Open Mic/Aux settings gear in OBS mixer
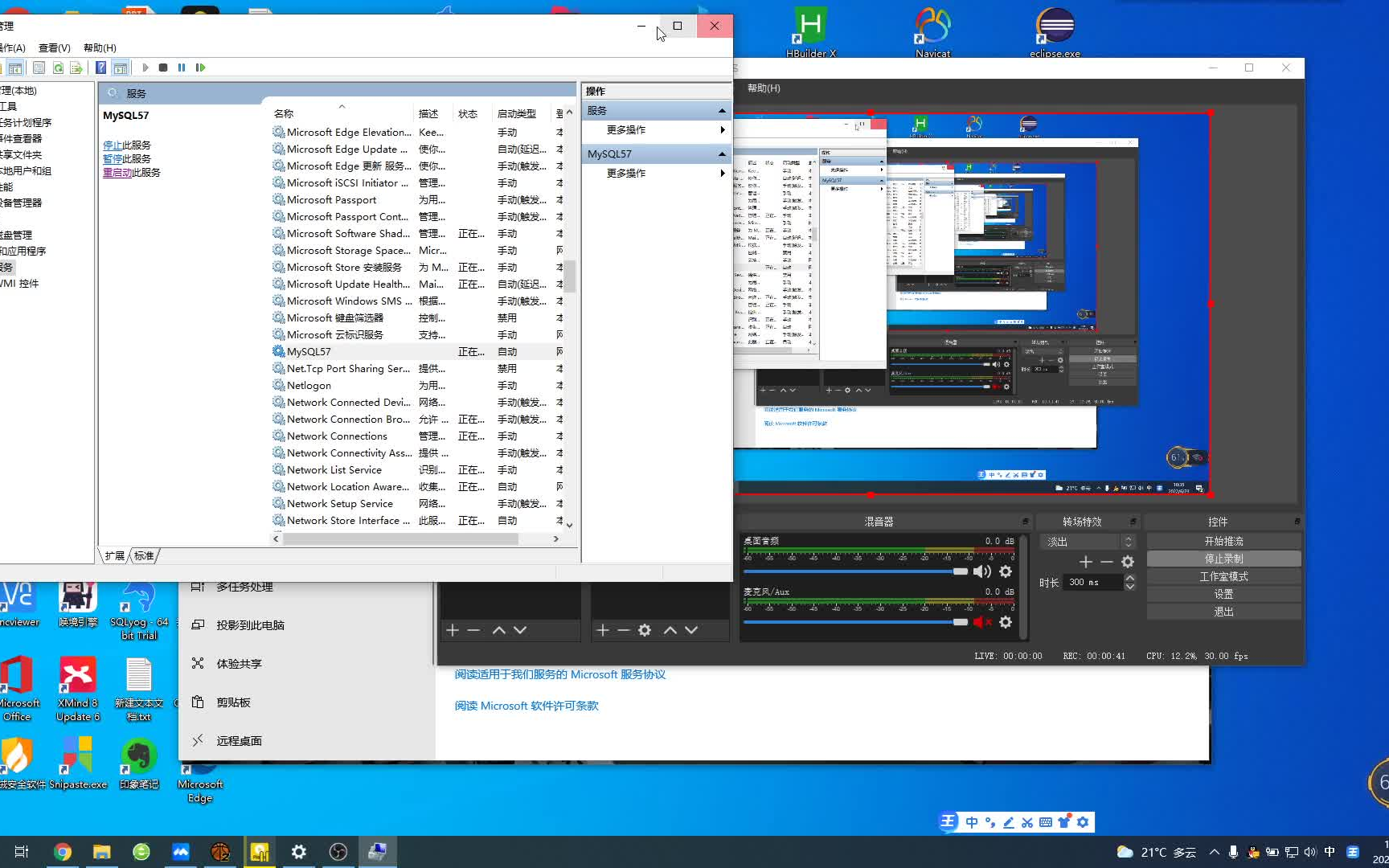 click(1006, 622)
